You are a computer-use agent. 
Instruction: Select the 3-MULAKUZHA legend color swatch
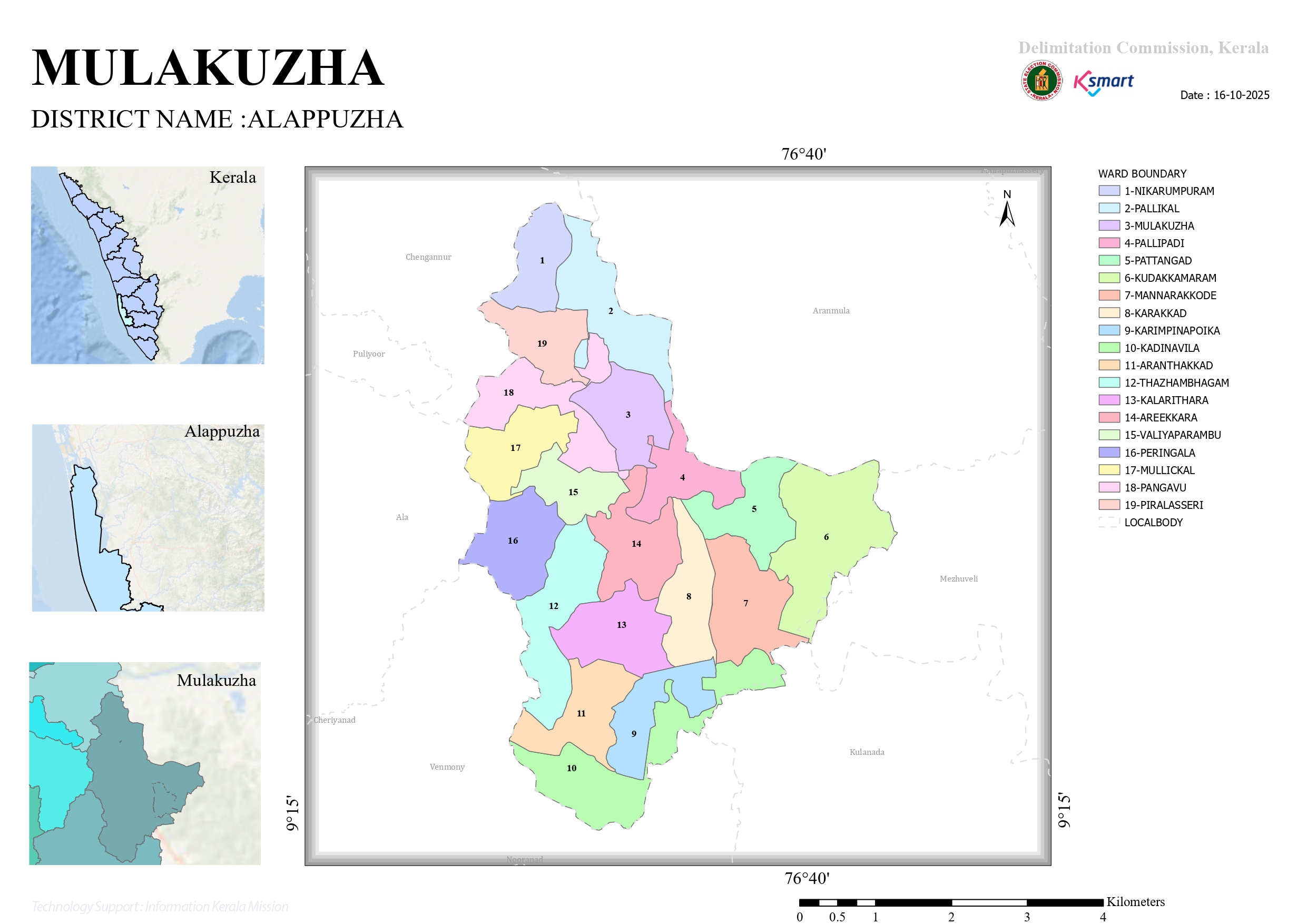(1109, 225)
